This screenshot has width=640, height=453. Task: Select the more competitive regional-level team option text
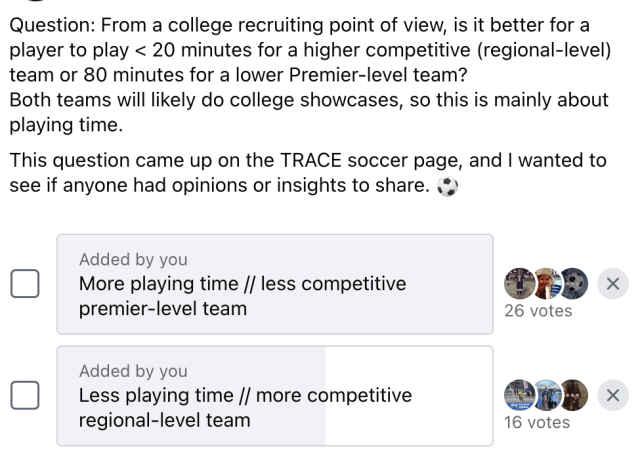pos(245,408)
